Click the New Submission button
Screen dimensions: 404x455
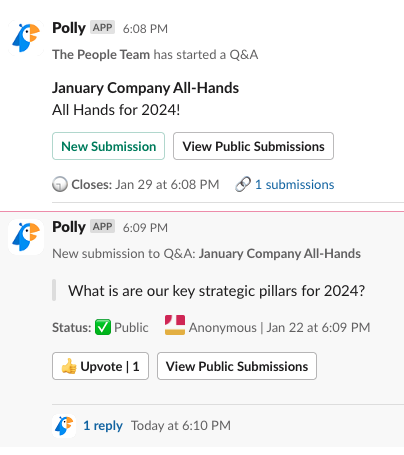pyautogui.click(x=108, y=146)
